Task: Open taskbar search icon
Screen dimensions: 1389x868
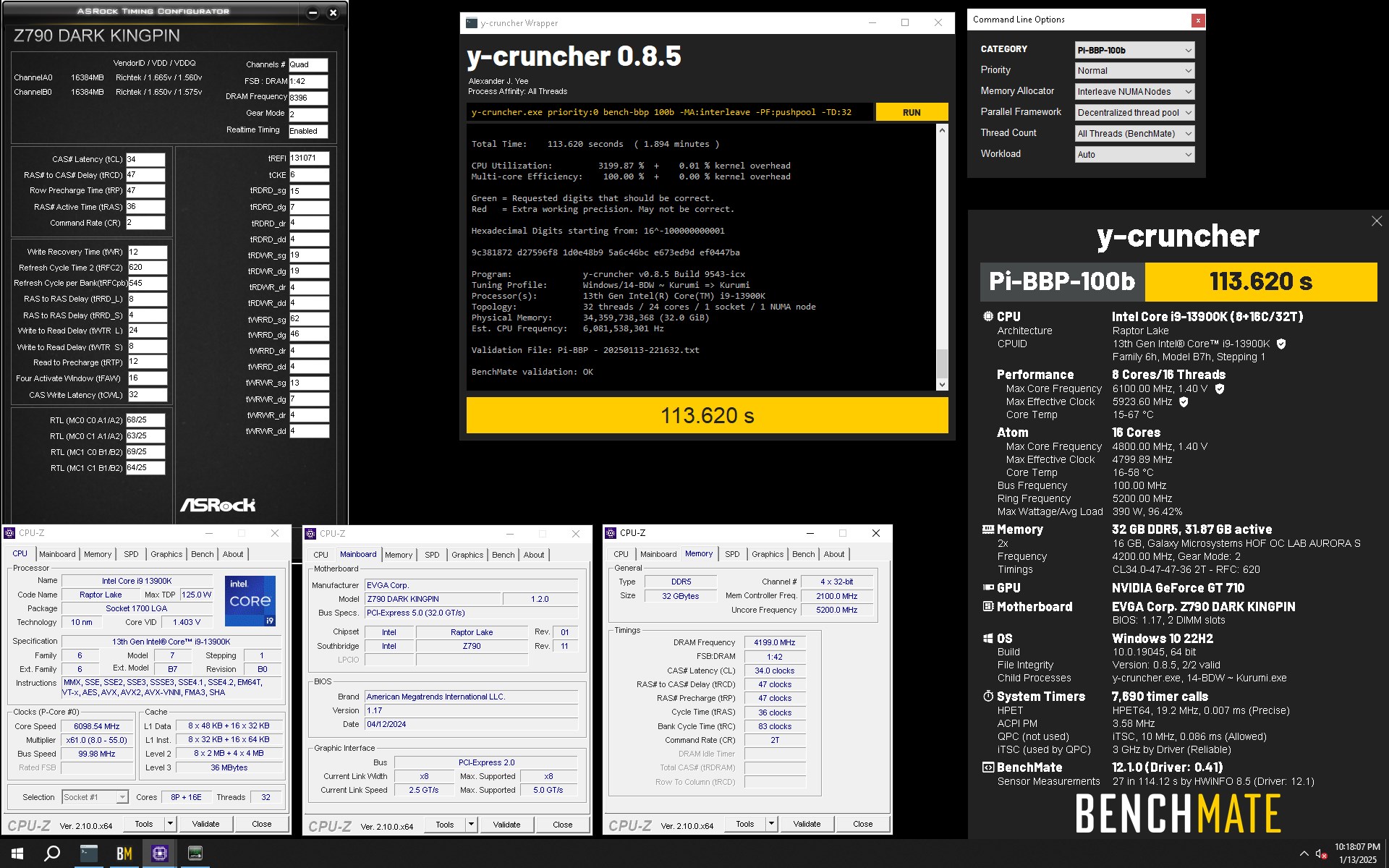Action: pos(52,854)
